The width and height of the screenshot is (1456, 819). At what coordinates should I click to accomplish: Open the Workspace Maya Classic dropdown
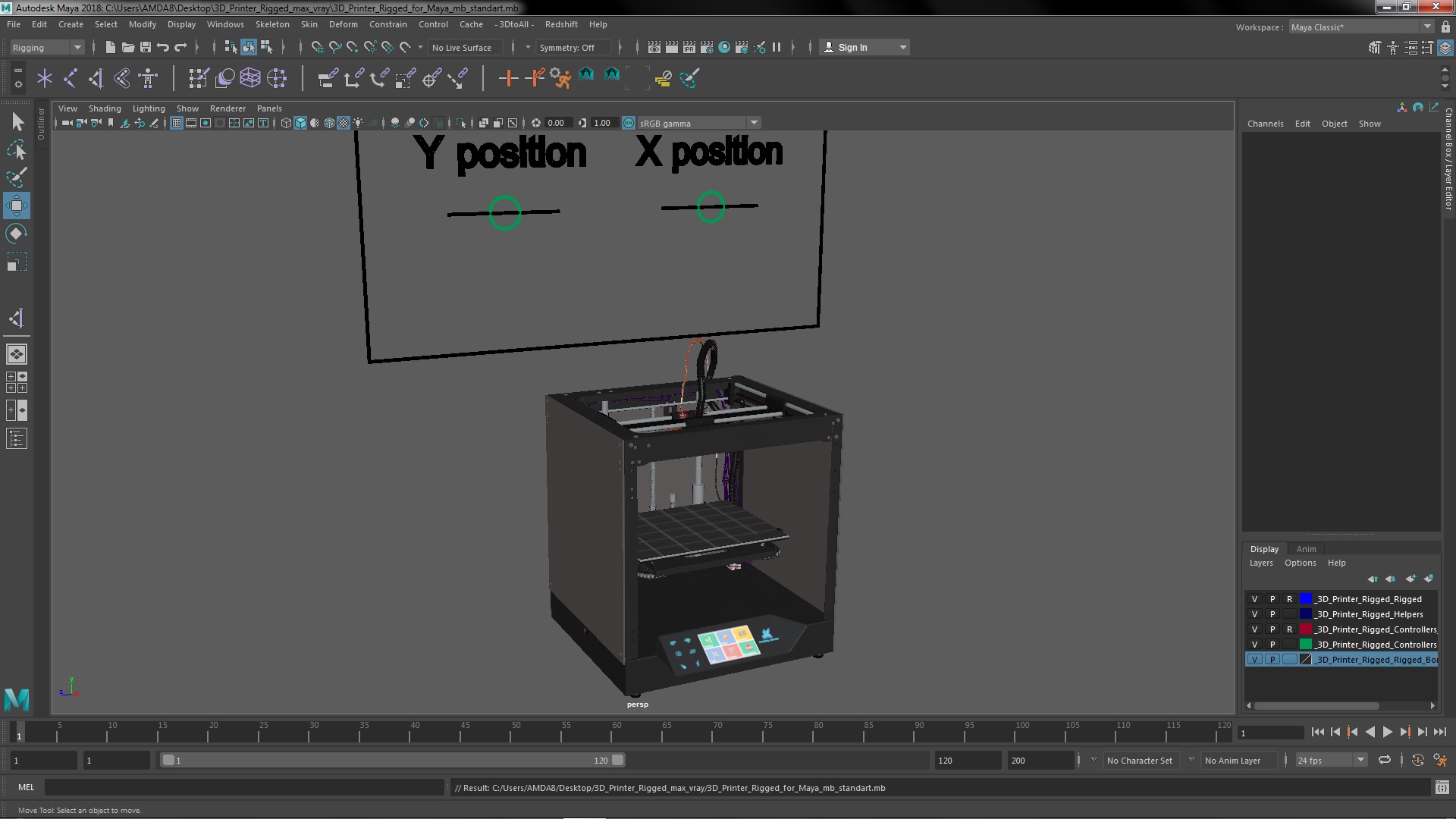pyautogui.click(x=1361, y=27)
